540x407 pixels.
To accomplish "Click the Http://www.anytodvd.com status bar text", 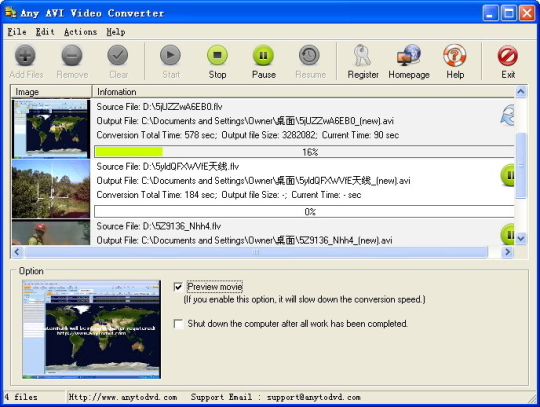I will click(123, 397).
